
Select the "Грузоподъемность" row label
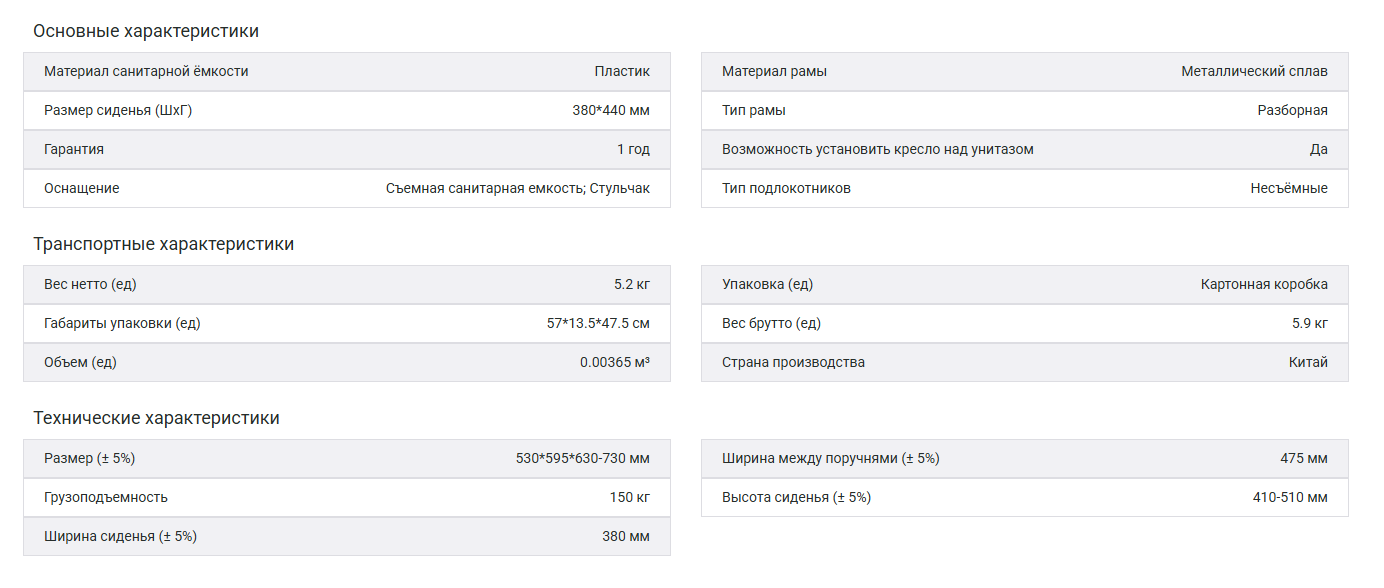[x=106, y=497]
